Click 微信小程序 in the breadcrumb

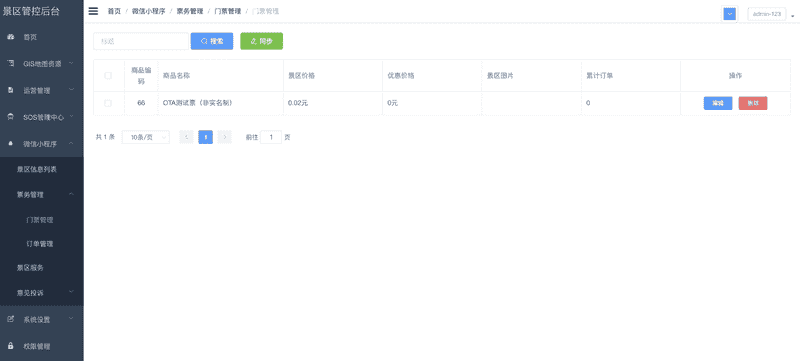(x=148, y=11)
